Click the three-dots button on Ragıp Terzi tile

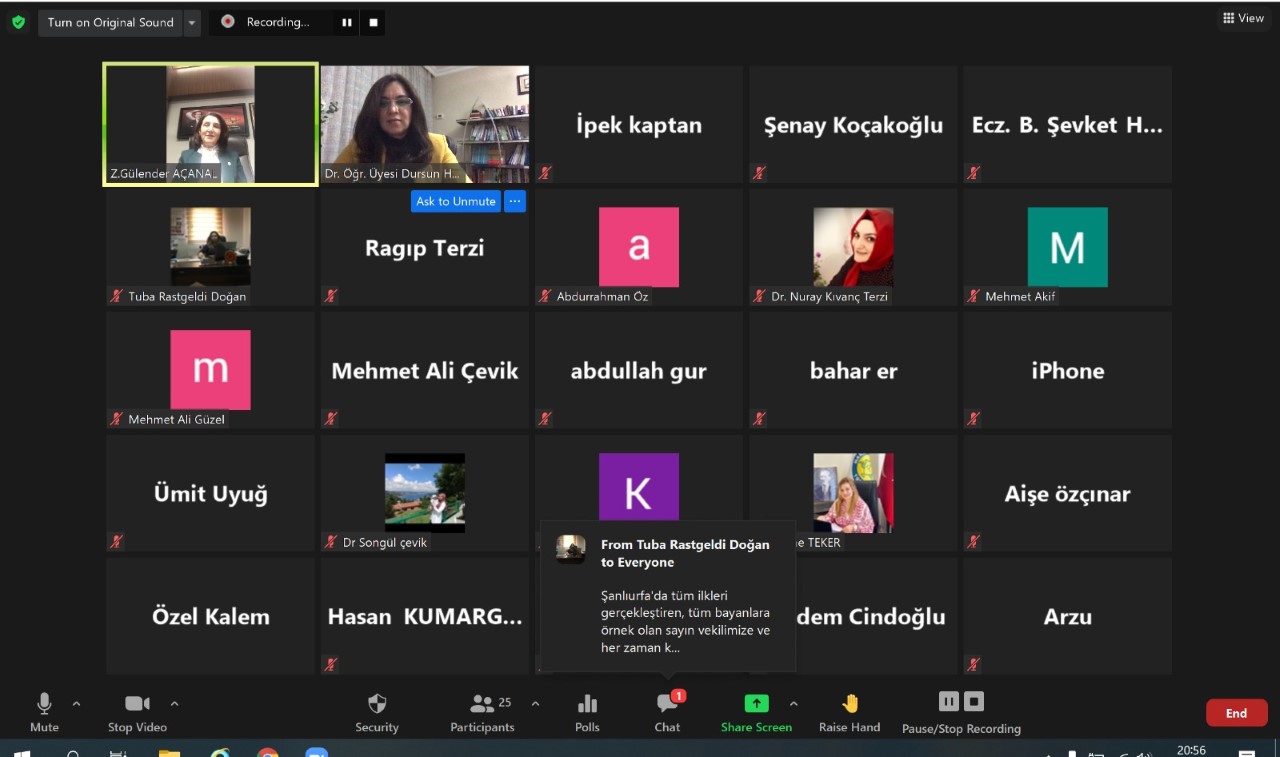click(x=514, y=201)
